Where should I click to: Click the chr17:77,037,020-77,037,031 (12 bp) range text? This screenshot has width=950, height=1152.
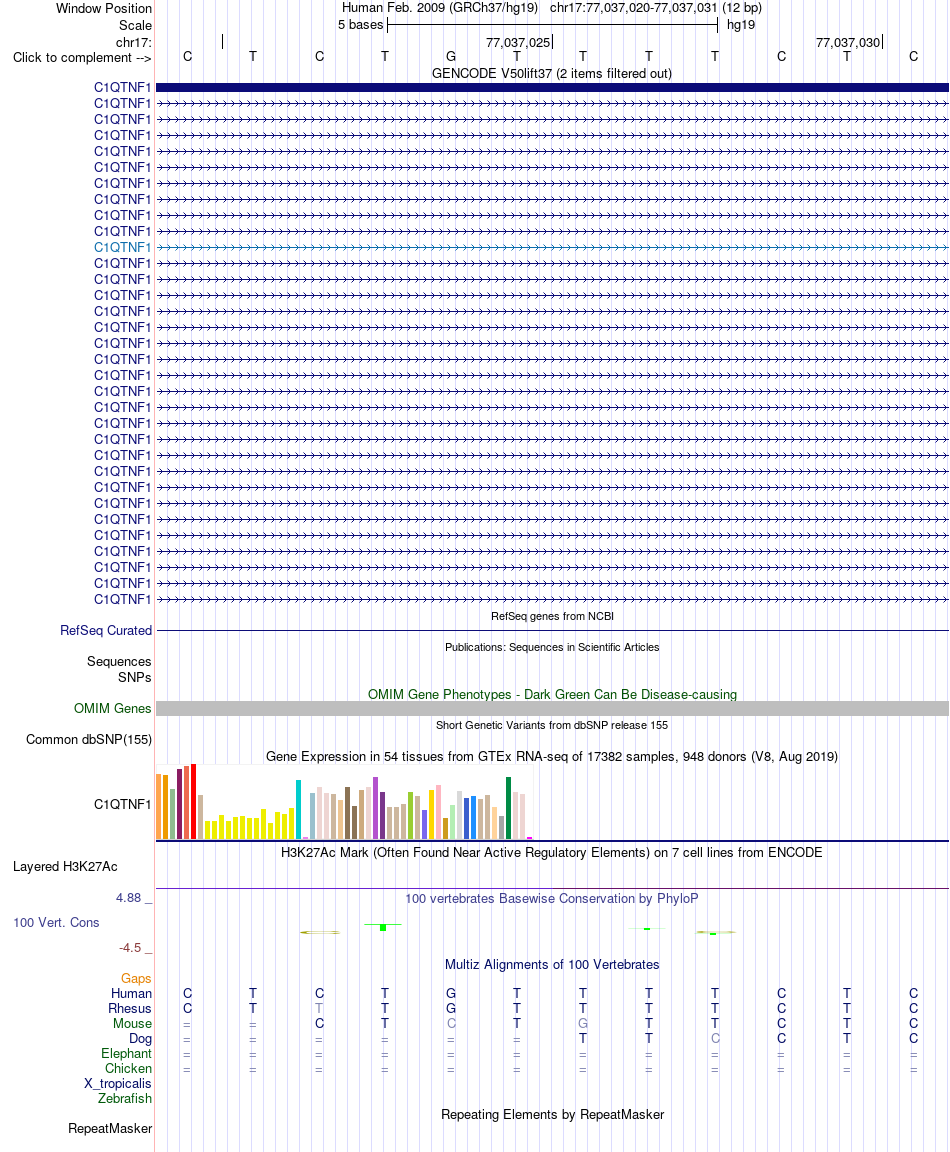tap(655, 7)
